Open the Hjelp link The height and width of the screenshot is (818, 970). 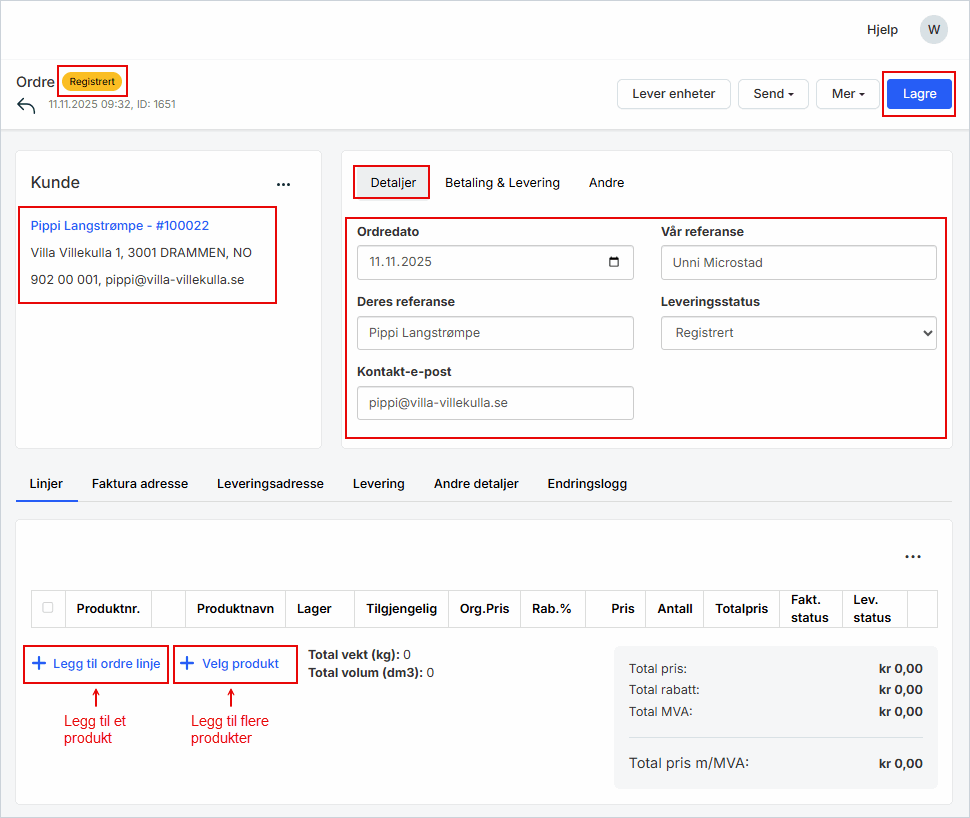click(x=882, y=30)
